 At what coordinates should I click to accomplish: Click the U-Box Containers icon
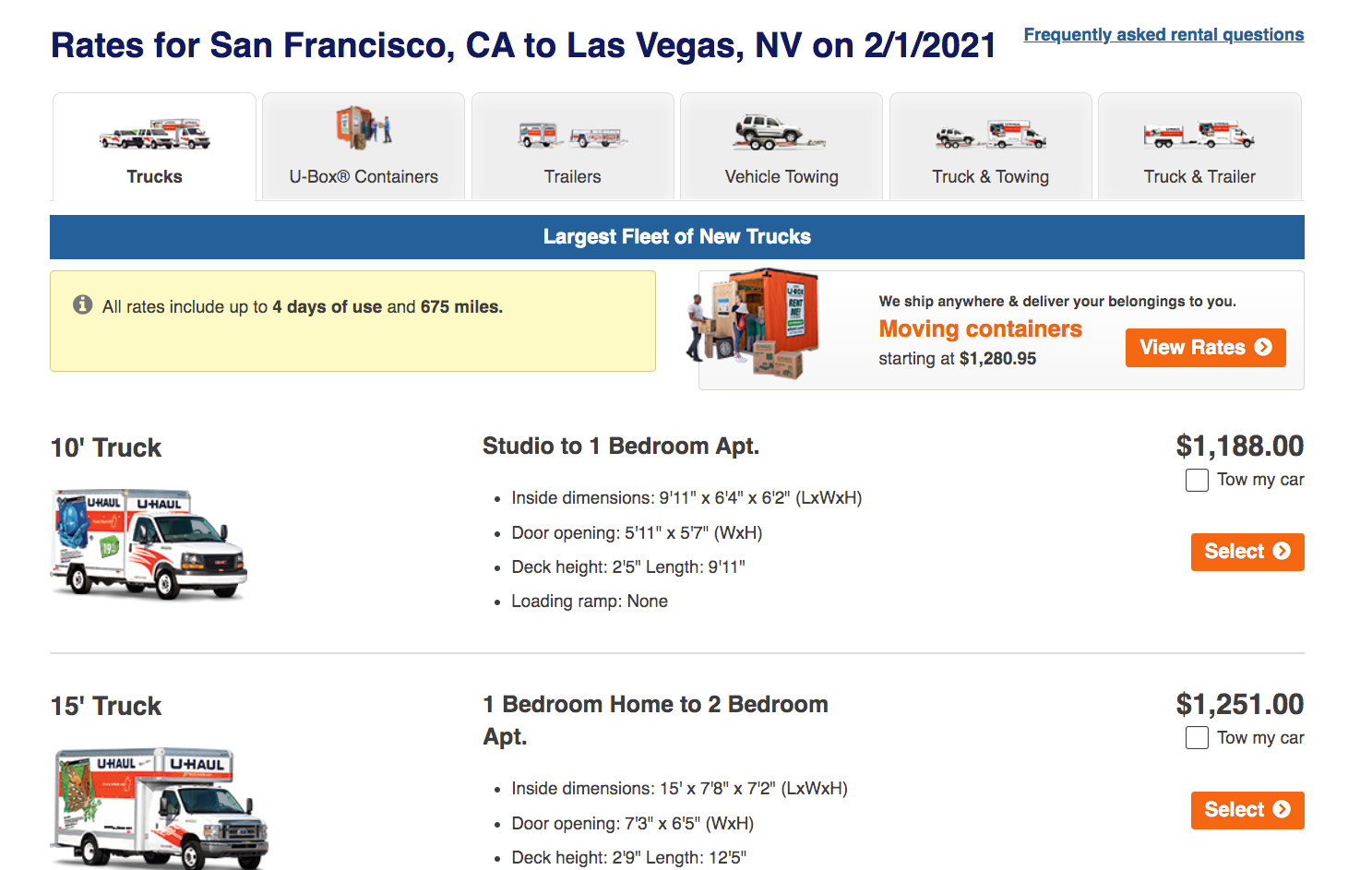pos(364,128)
